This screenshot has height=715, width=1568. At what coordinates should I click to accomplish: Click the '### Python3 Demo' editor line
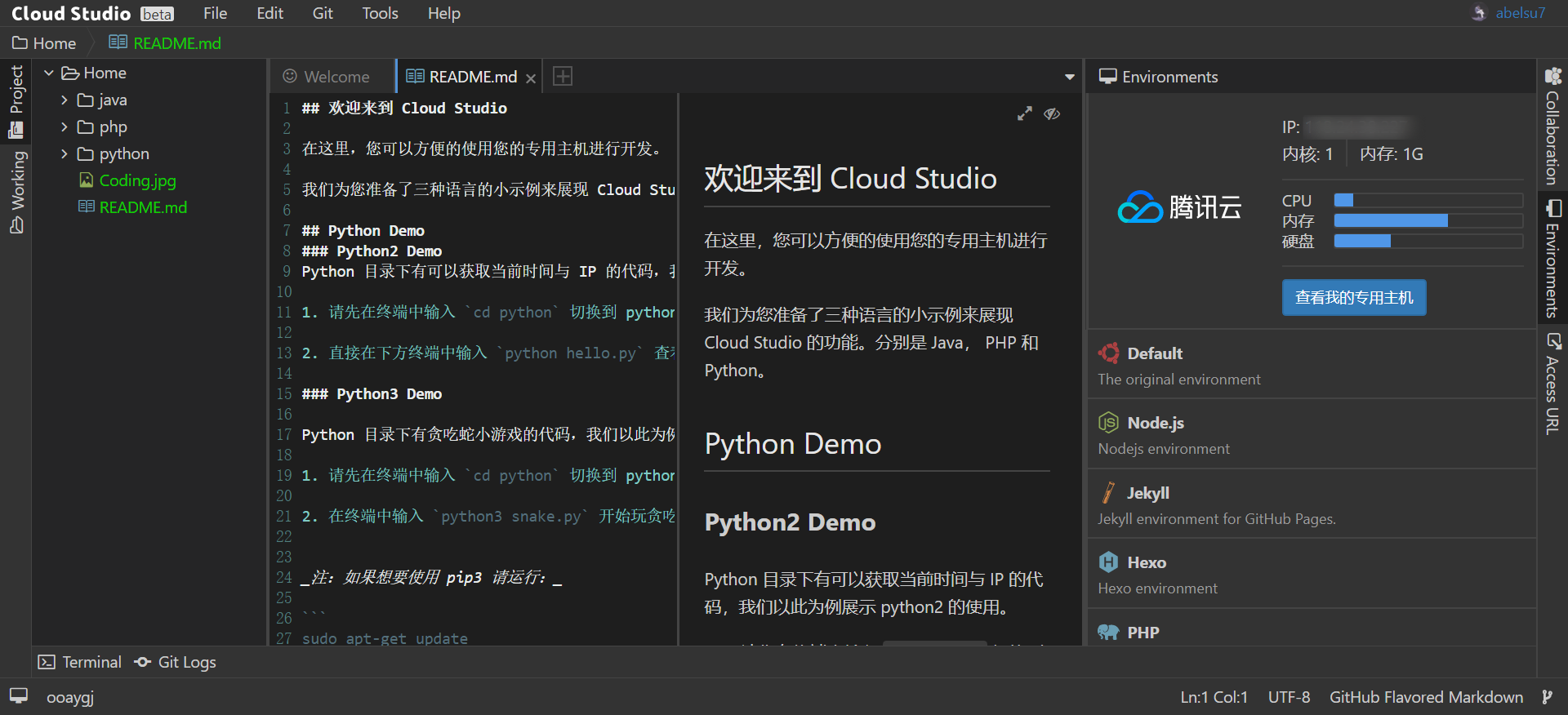372,394
